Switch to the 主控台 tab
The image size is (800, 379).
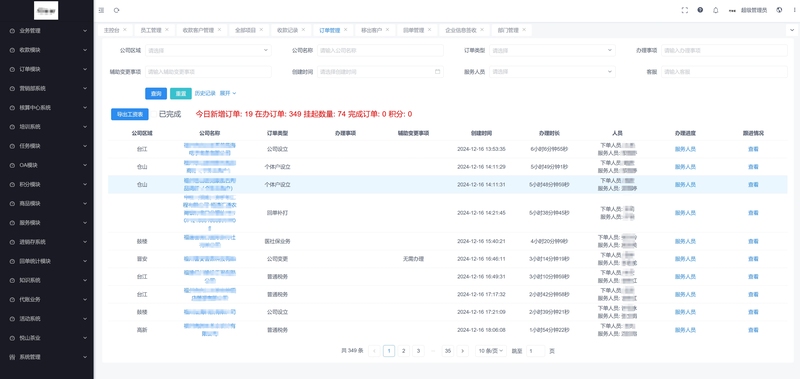(111, 31)
